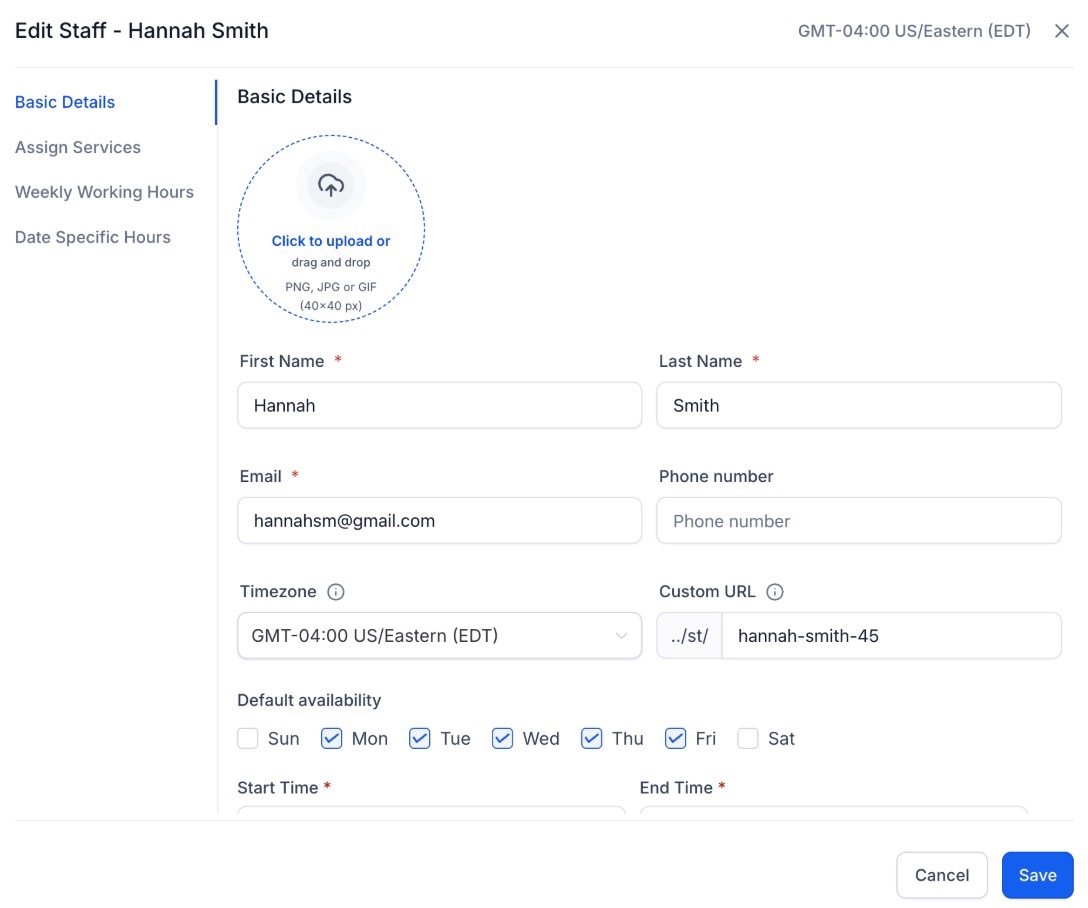Save the staff changes
The height and width of the screenshot is (908, 1088).
point(1037,875)
